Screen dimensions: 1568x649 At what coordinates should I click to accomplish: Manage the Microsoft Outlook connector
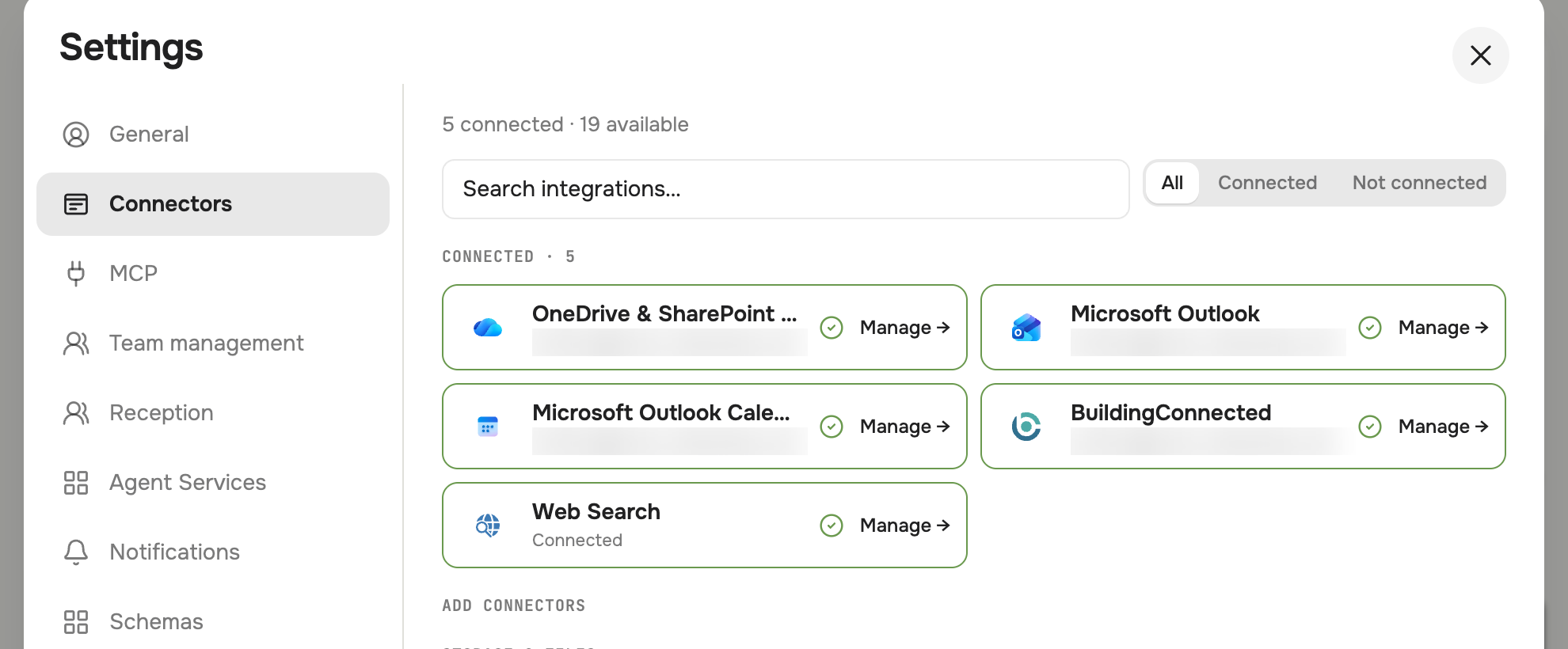tap(1444, 328)
